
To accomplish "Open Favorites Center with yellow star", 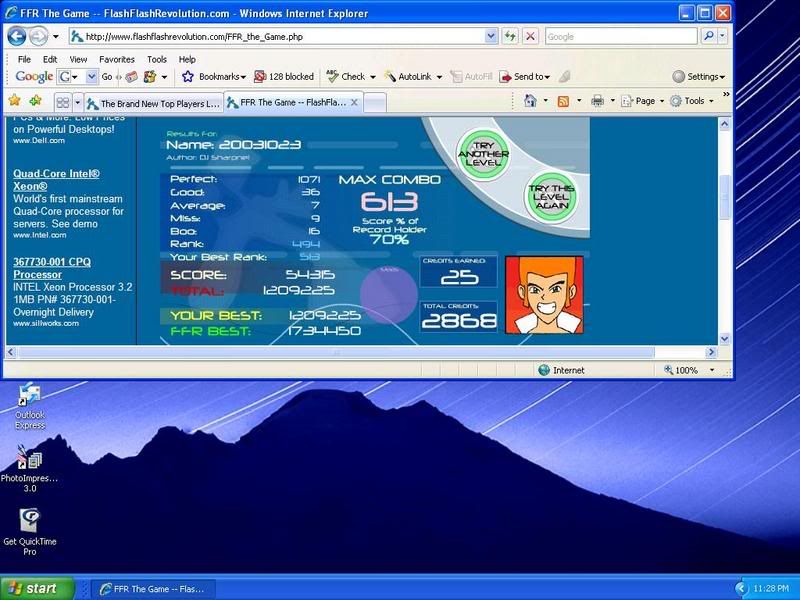I will [x=15, y=101].
